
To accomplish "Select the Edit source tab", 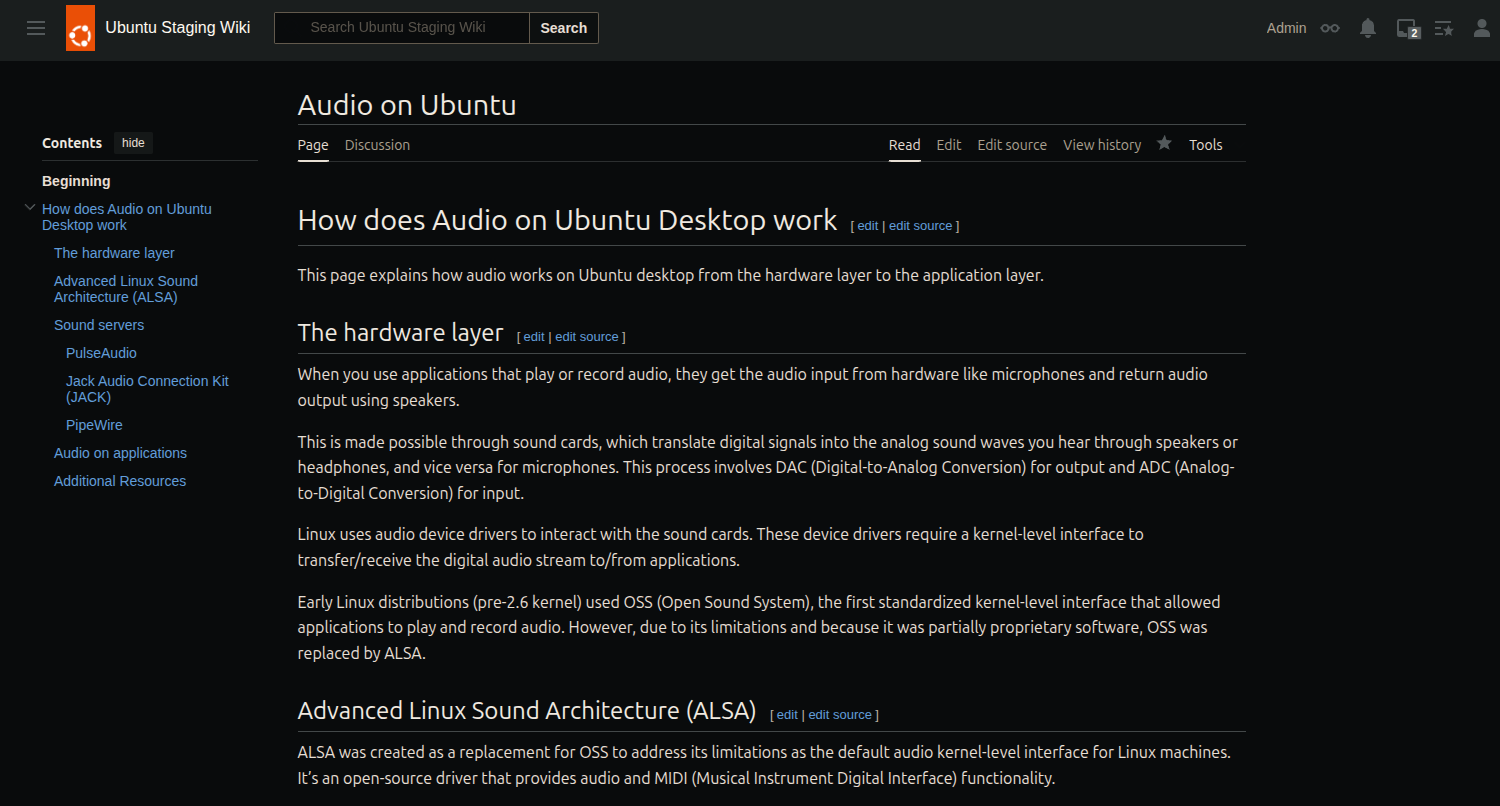I will (1011, 145).
